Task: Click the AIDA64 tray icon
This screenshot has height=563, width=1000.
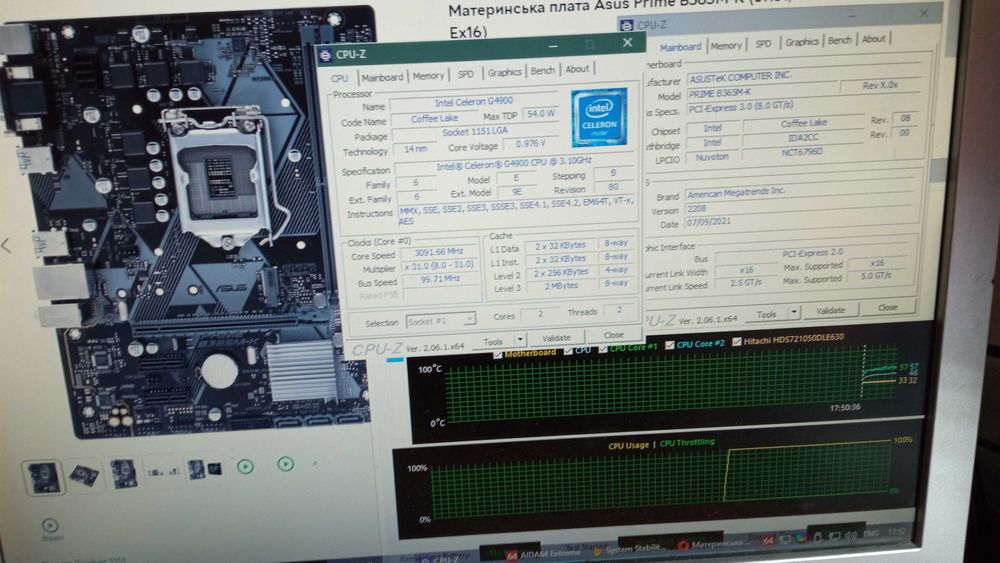Action: tap(768, 541)
